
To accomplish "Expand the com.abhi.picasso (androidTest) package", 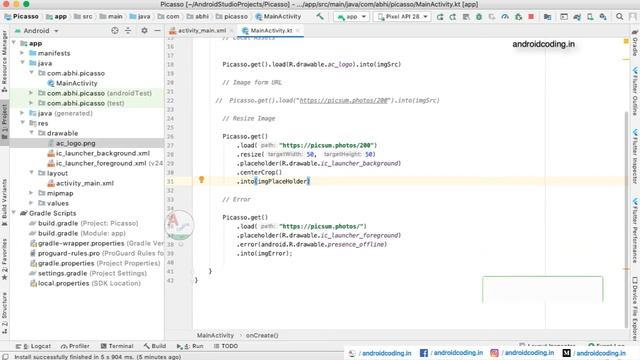I will click(32, 93).
